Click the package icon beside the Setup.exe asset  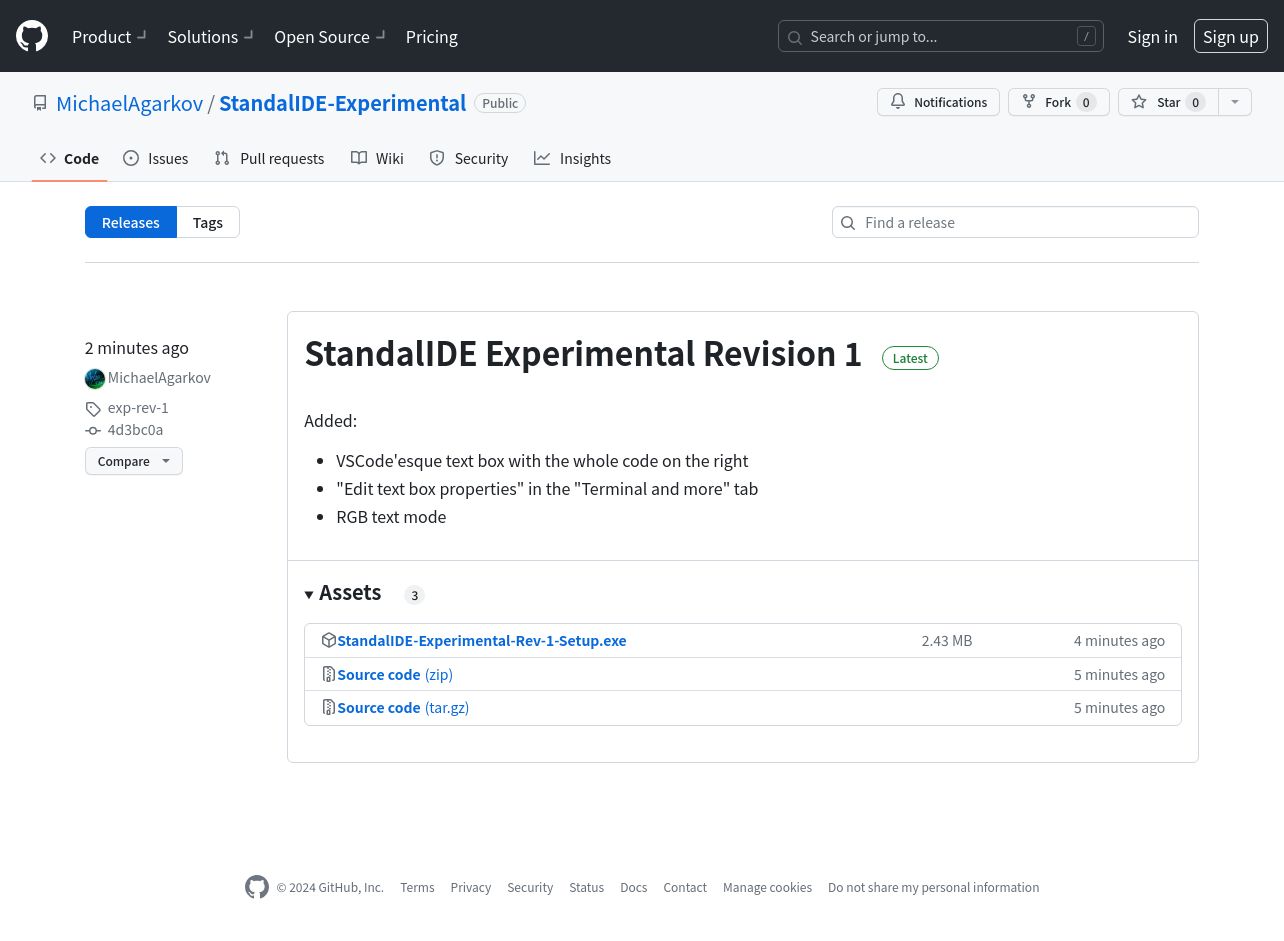coord(329,640)
